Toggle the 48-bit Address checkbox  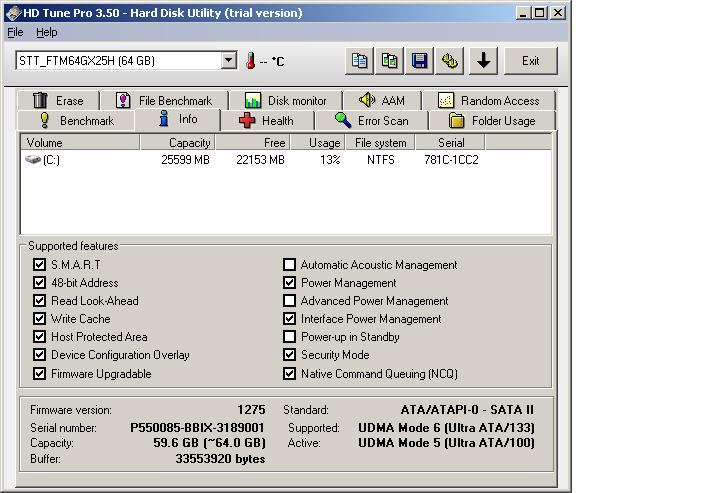coord(39,282)
